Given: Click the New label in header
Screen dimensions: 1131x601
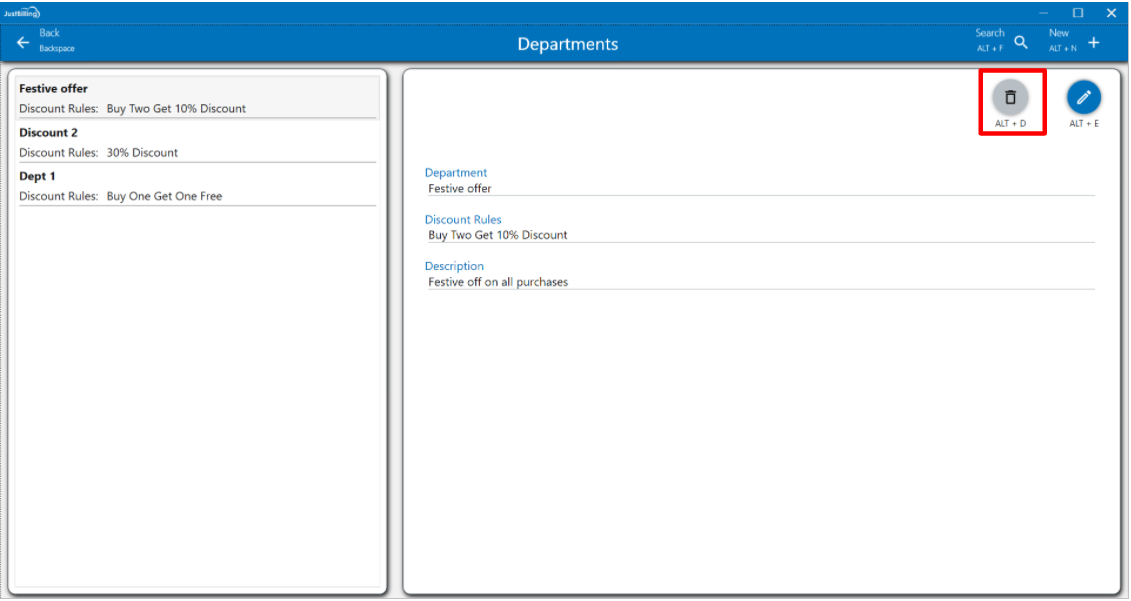Looking at the screenshot, I should pyautogui.click(x=1059, y=33).
